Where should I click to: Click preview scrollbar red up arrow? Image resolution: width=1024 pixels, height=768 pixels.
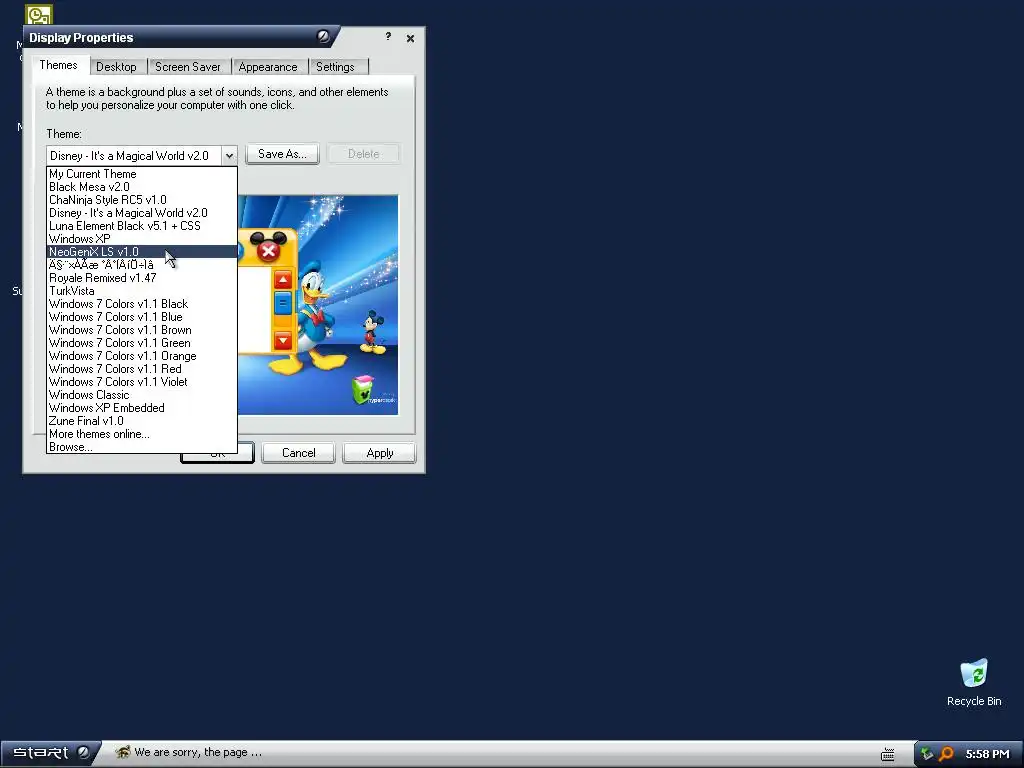coord(283,280)
